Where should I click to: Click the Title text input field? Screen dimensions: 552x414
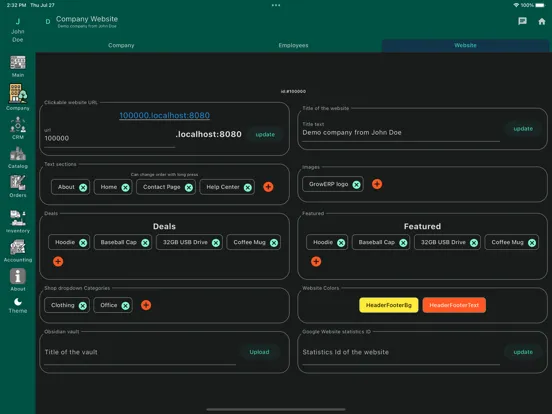click(401, 132)
